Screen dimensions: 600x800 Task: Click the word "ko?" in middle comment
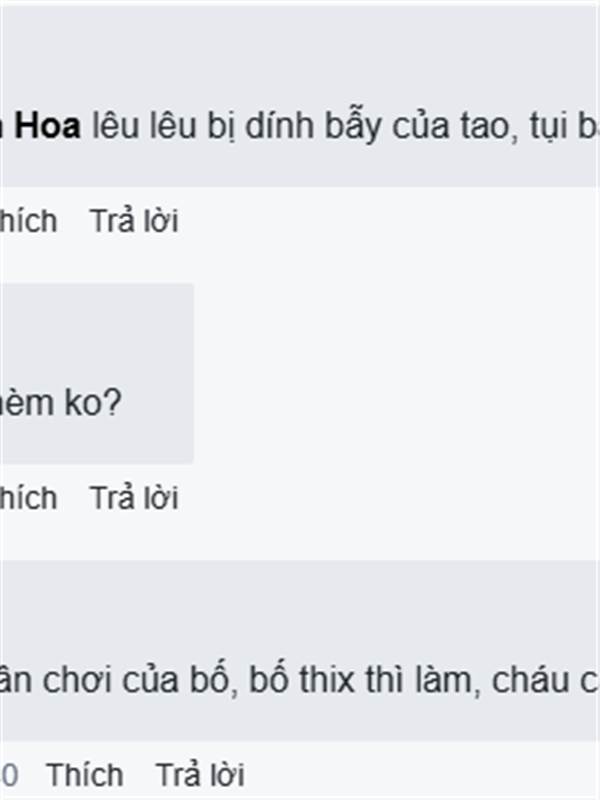tap(92, 404)
